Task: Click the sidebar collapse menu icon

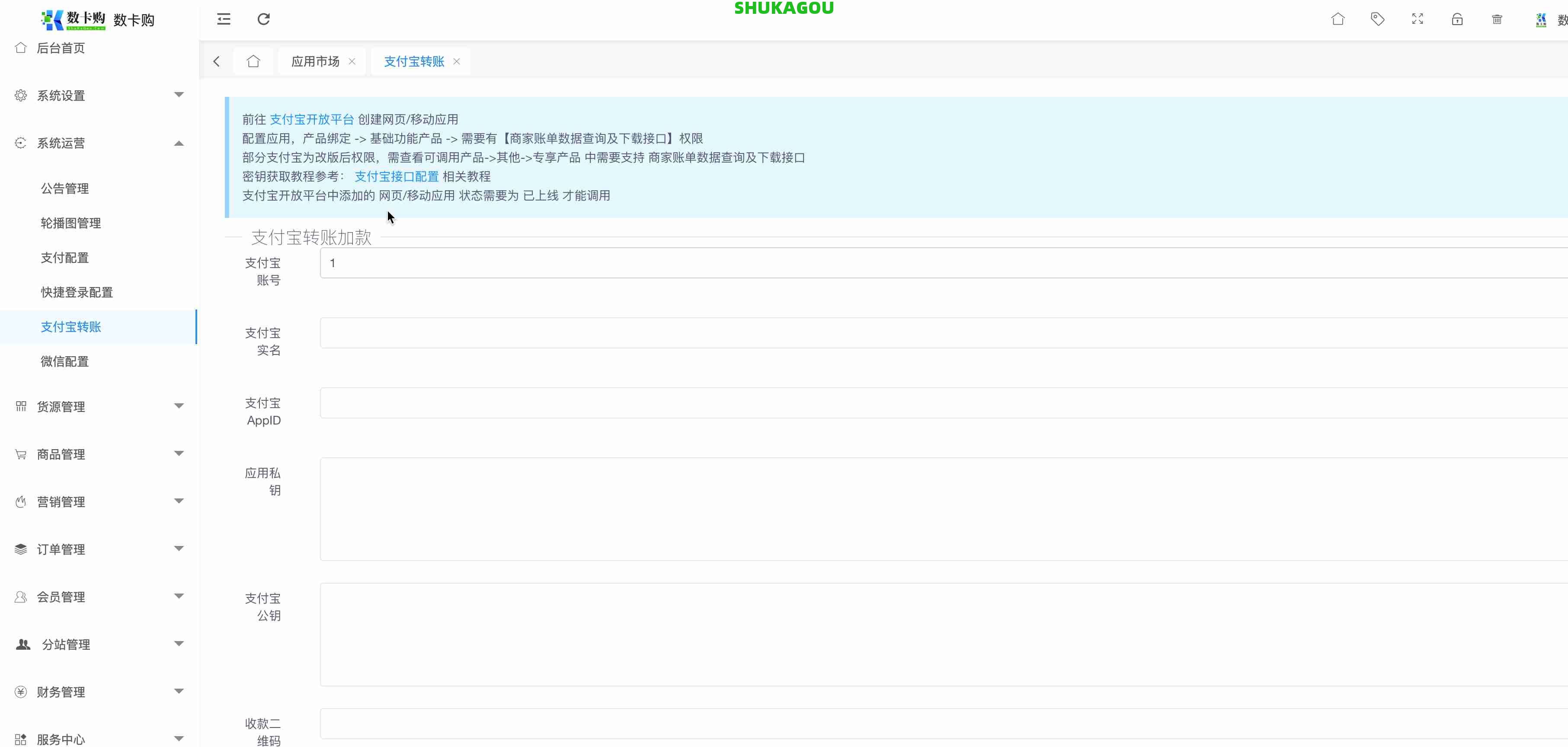Action: coord(224,19)
